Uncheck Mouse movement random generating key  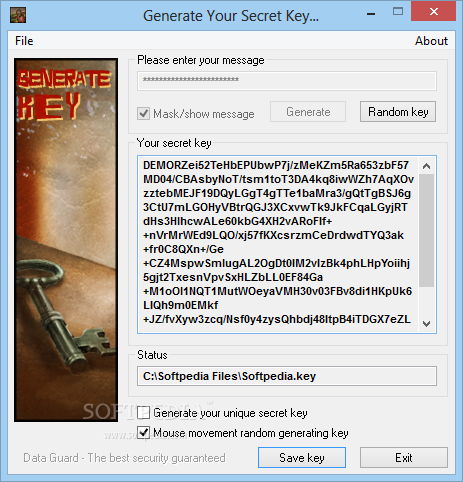coord(144,433)
